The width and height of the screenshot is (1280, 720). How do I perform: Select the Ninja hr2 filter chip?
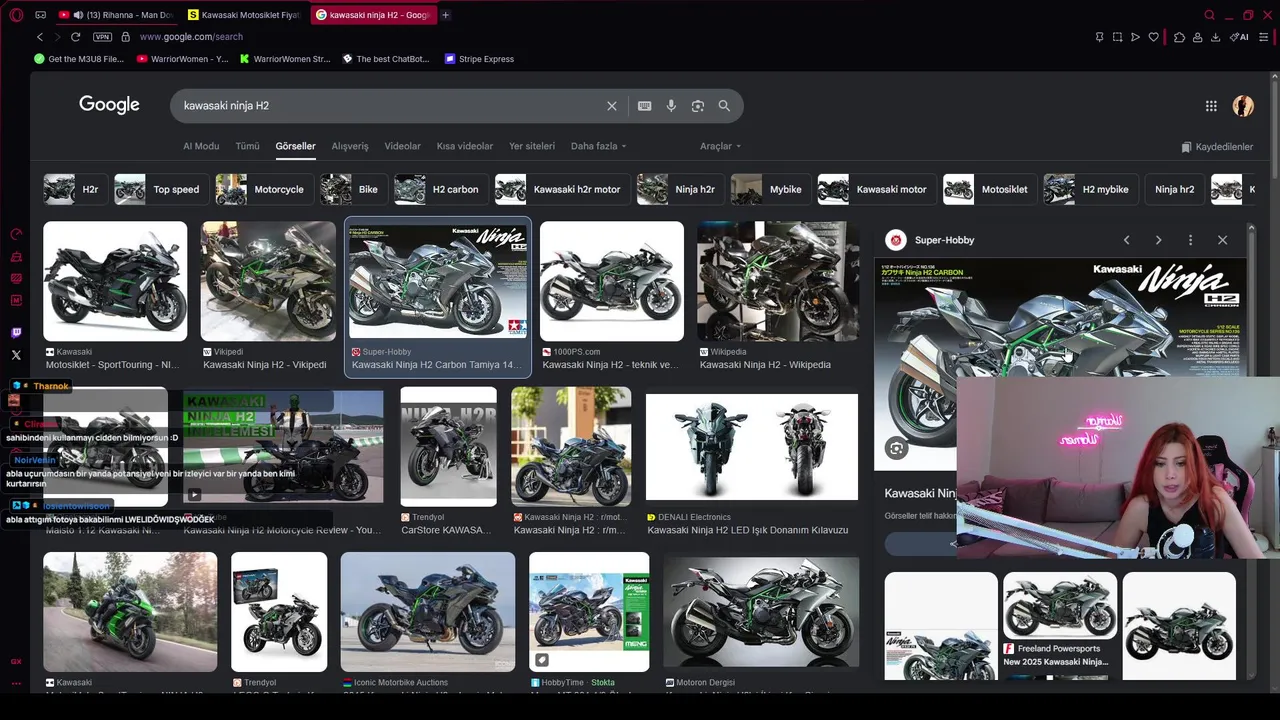click(x=1174, y=189)
